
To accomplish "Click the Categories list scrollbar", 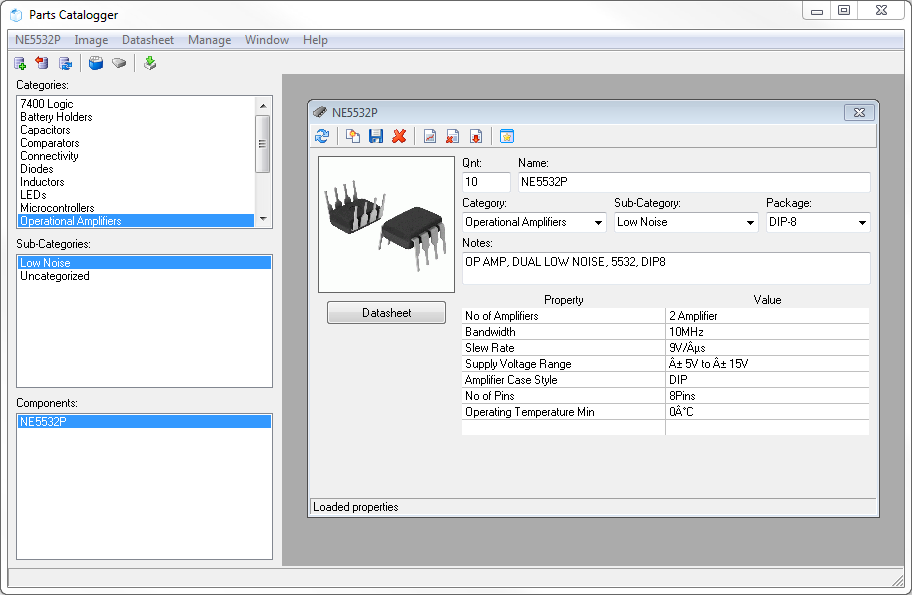I will tap(265, 143).
